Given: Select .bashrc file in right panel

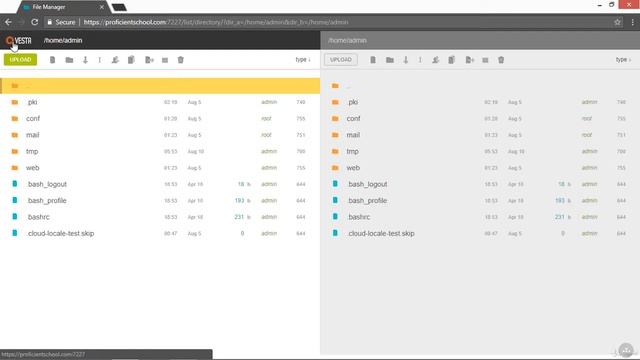Looking at the screenshot, I should point(480,217).
